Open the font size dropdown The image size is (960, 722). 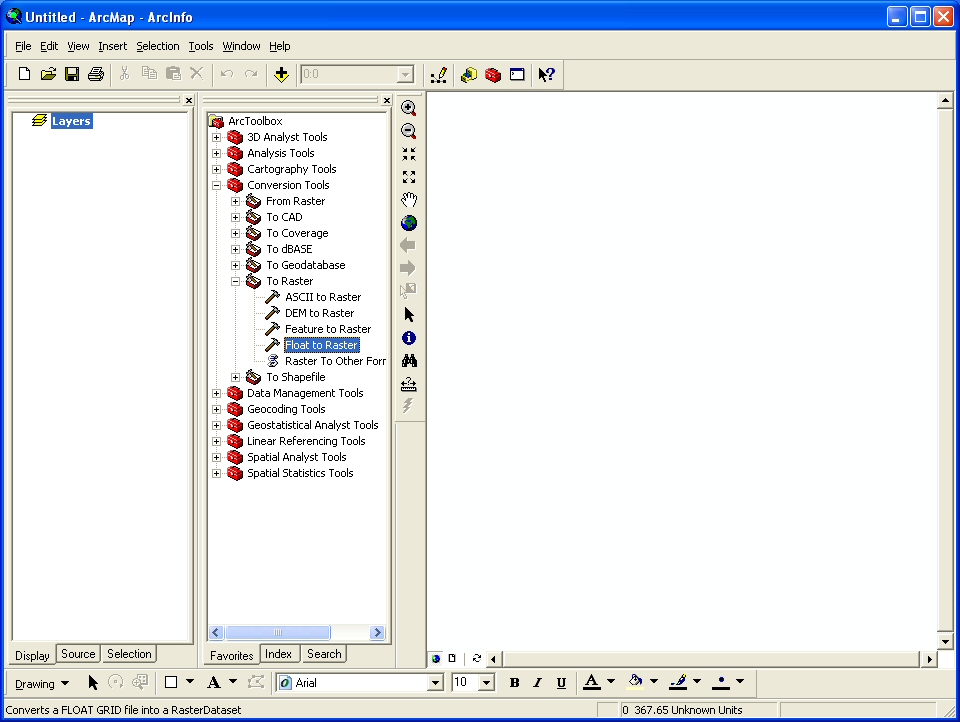(x=485, y=682)
